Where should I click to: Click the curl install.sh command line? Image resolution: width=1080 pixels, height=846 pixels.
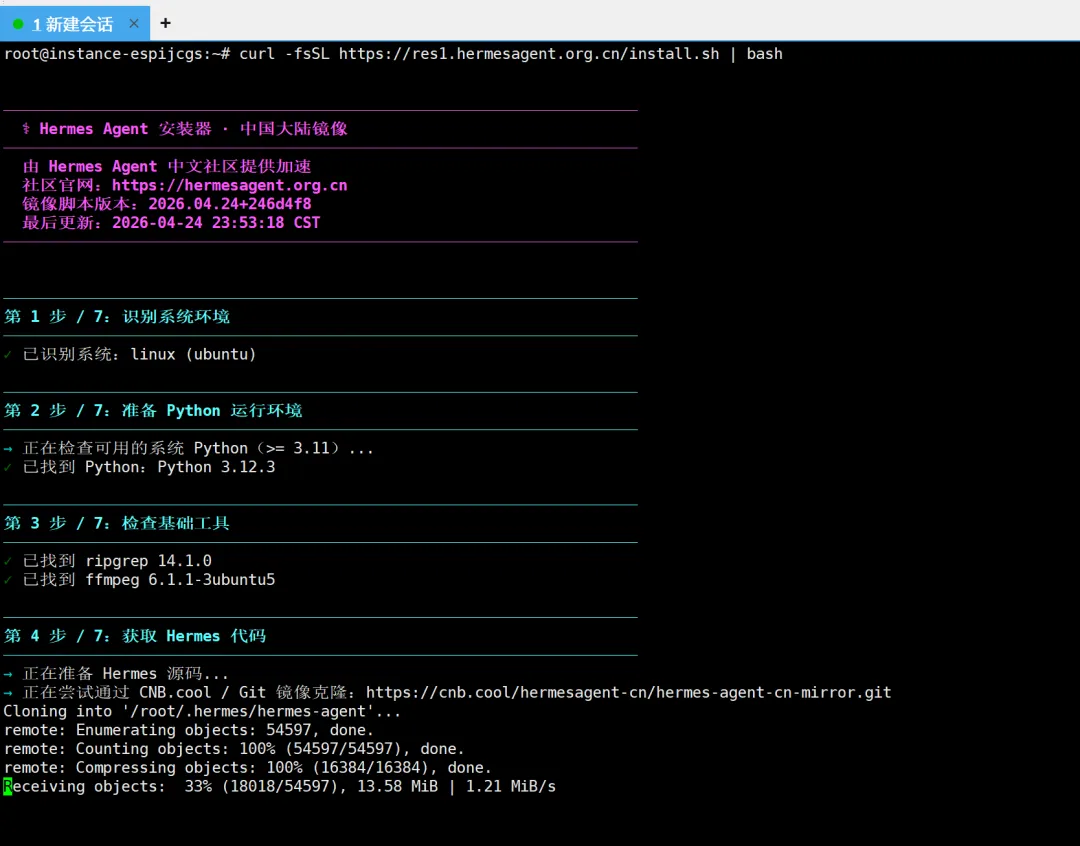[393, 54]
